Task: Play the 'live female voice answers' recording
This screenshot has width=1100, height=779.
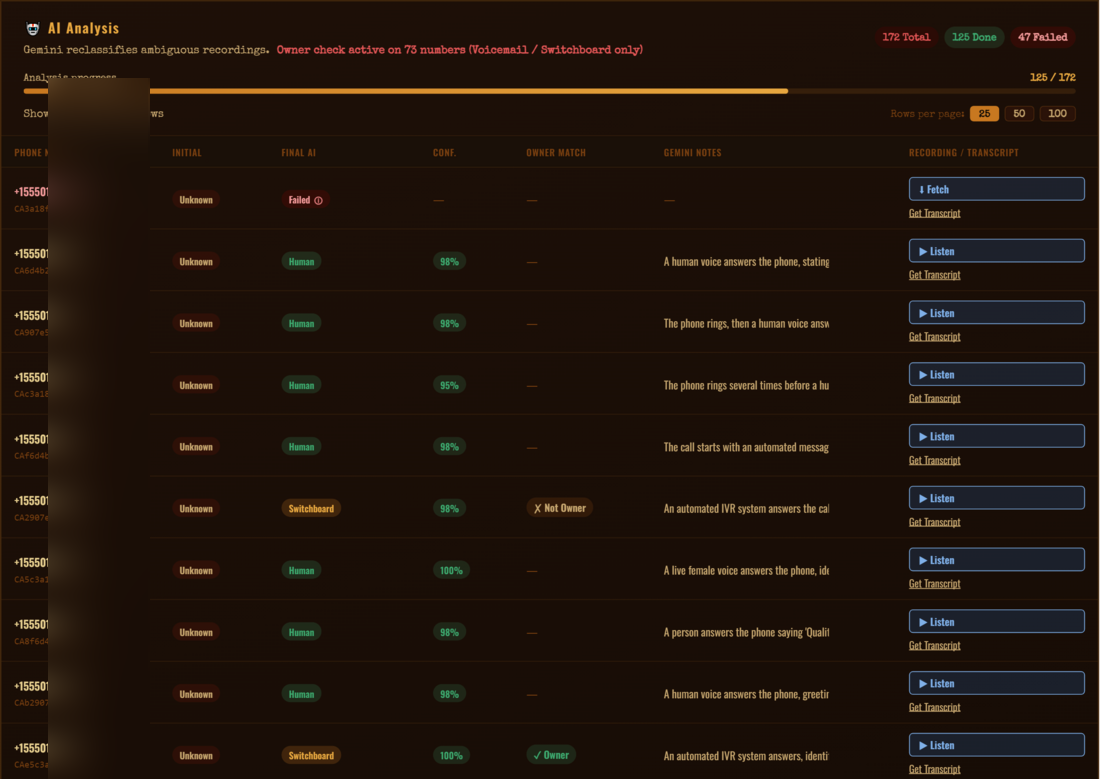Action: 996,559
